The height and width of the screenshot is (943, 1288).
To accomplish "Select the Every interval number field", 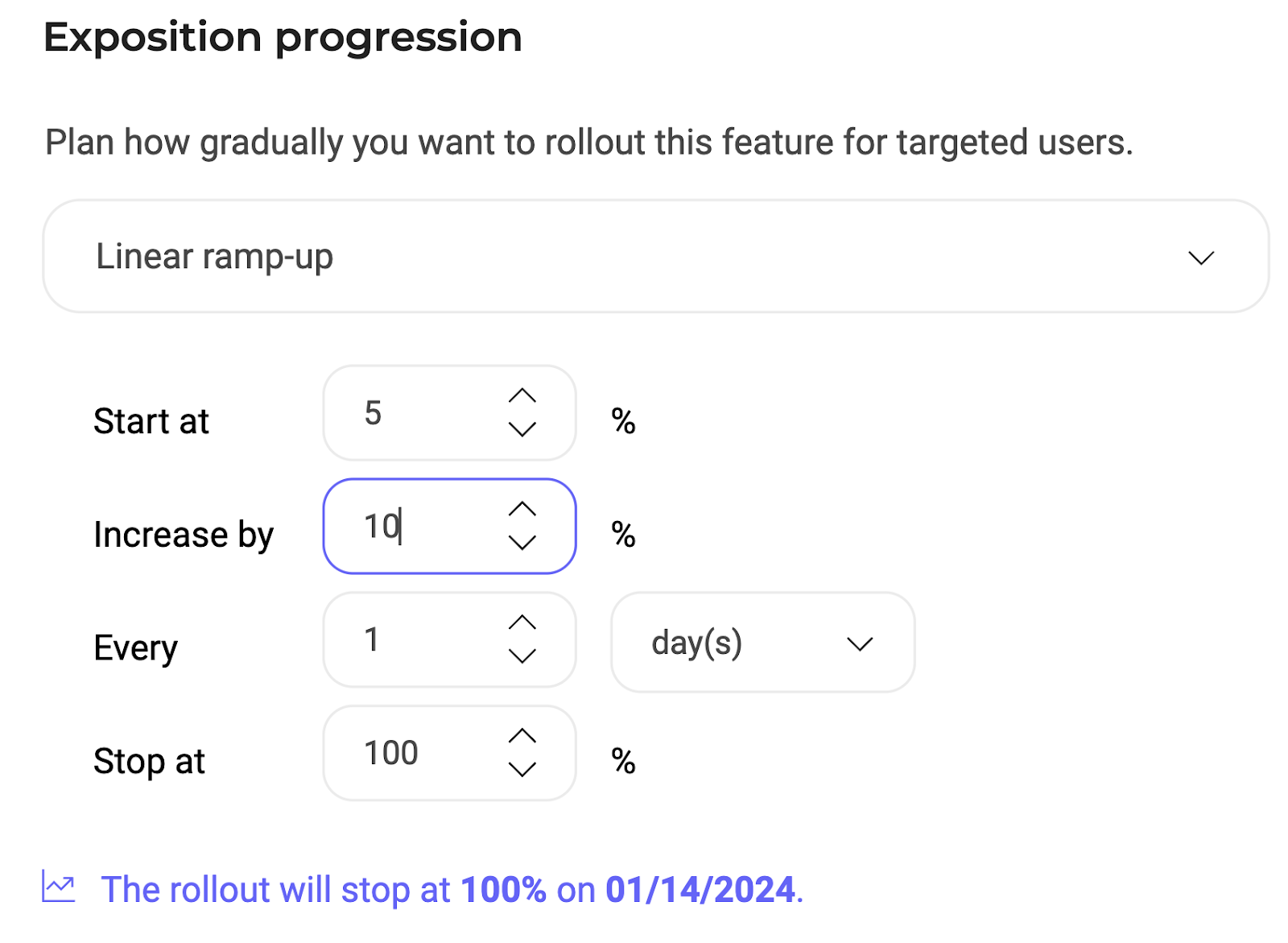I will 419,640.
